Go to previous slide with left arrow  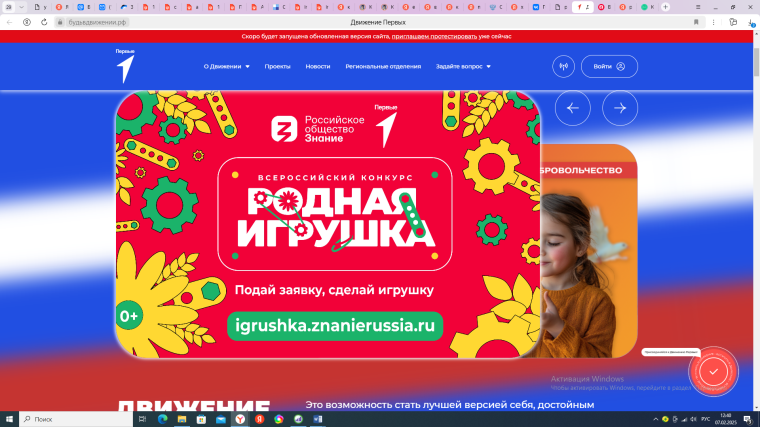tap(572, 108)
